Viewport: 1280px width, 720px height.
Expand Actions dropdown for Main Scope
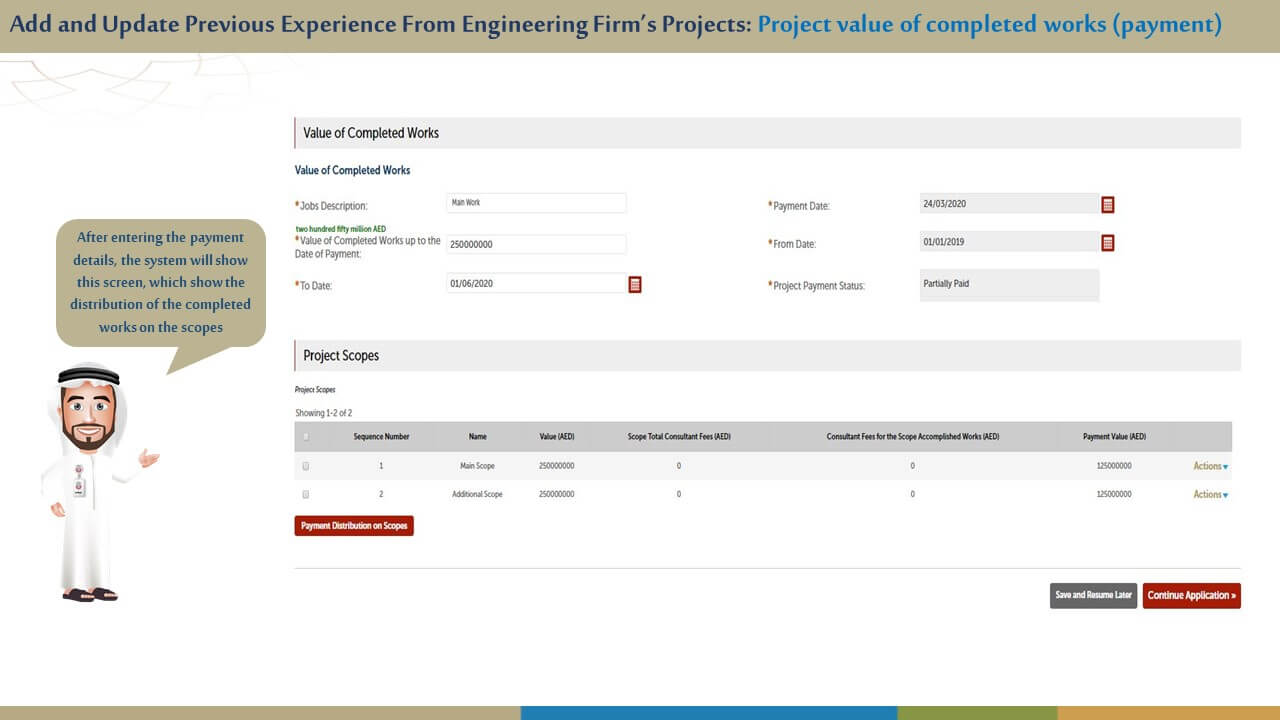point(1210,466)
